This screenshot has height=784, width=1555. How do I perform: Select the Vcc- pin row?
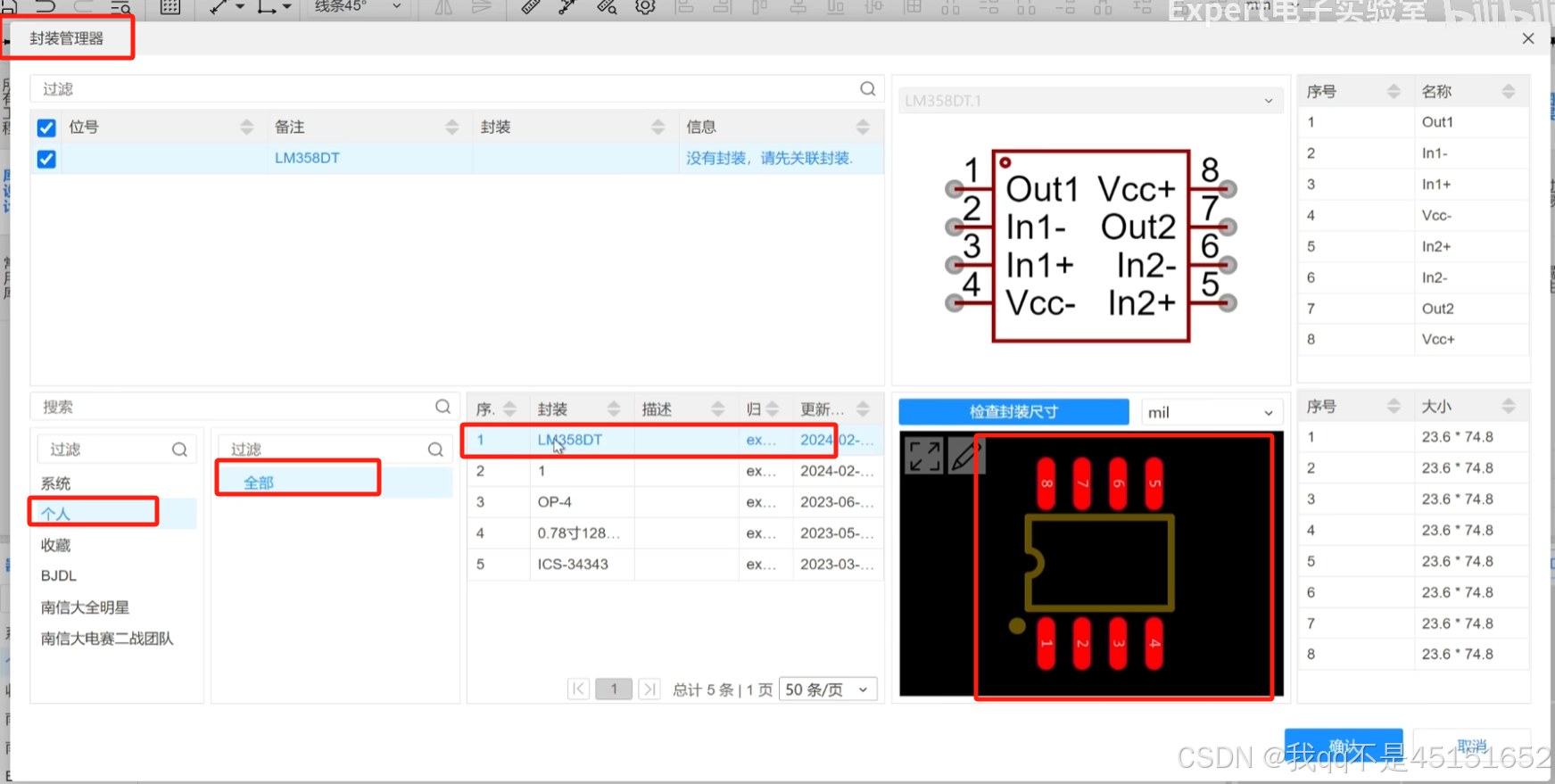(x=1413, y=215)
